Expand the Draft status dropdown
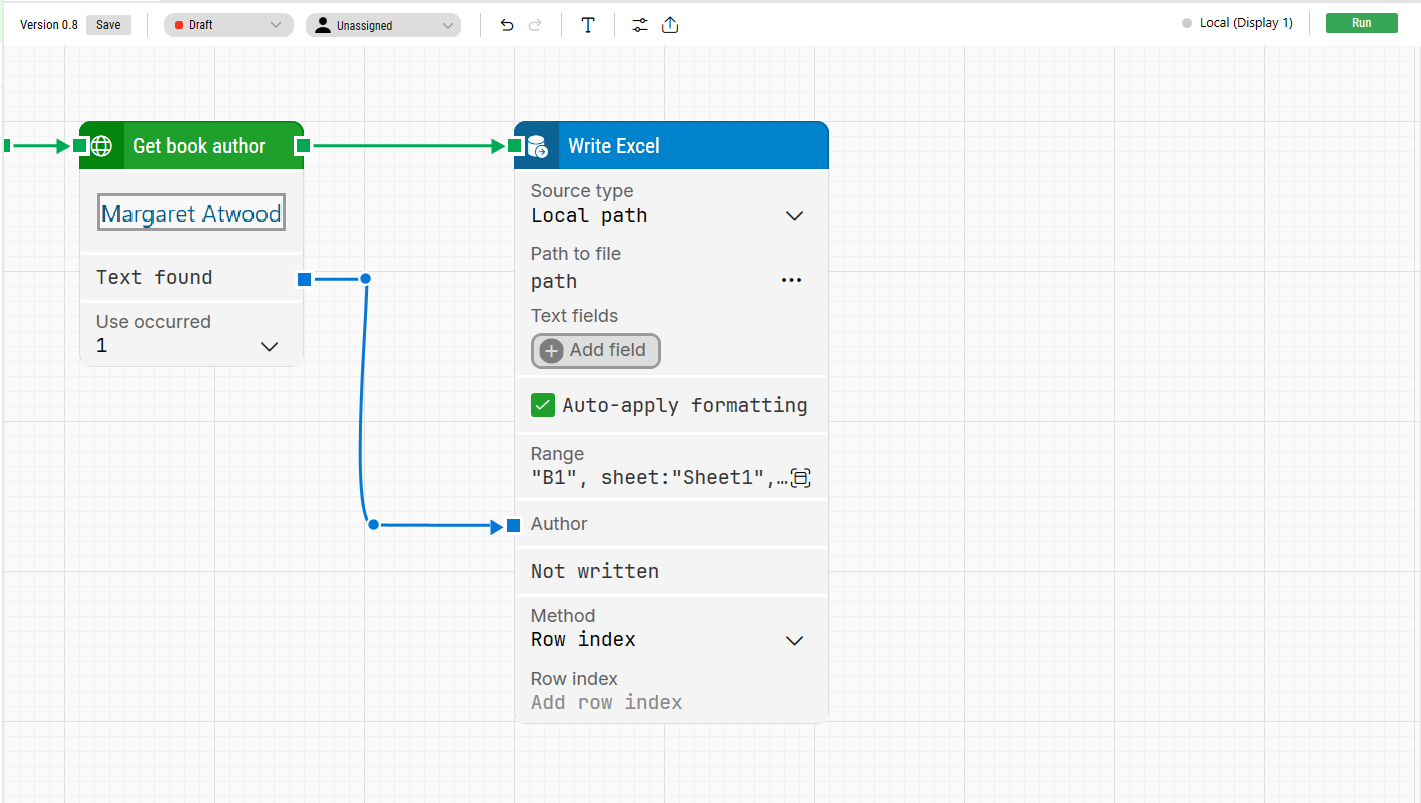The image size is (1421, 803). click(x=229, y=25)
